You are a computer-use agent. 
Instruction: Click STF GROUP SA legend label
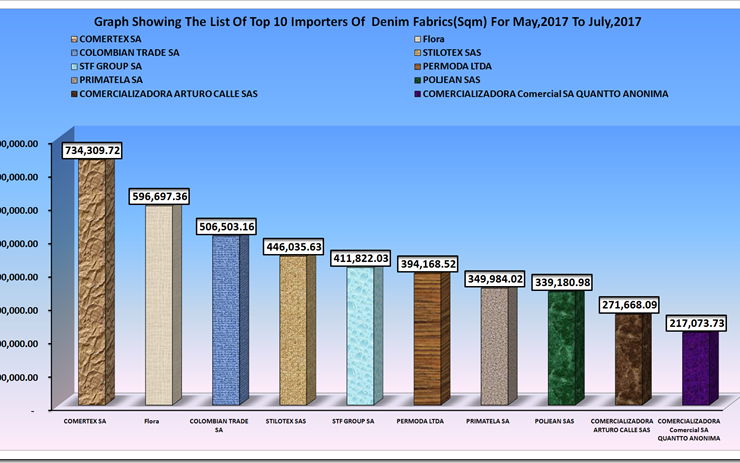pyautogui.click(x=110, y=67)
